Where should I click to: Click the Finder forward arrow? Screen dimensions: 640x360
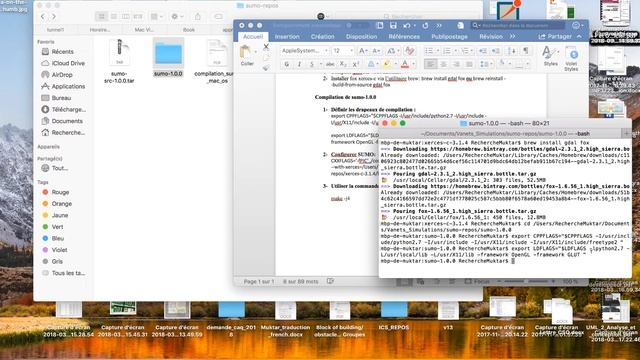point(53,16)
